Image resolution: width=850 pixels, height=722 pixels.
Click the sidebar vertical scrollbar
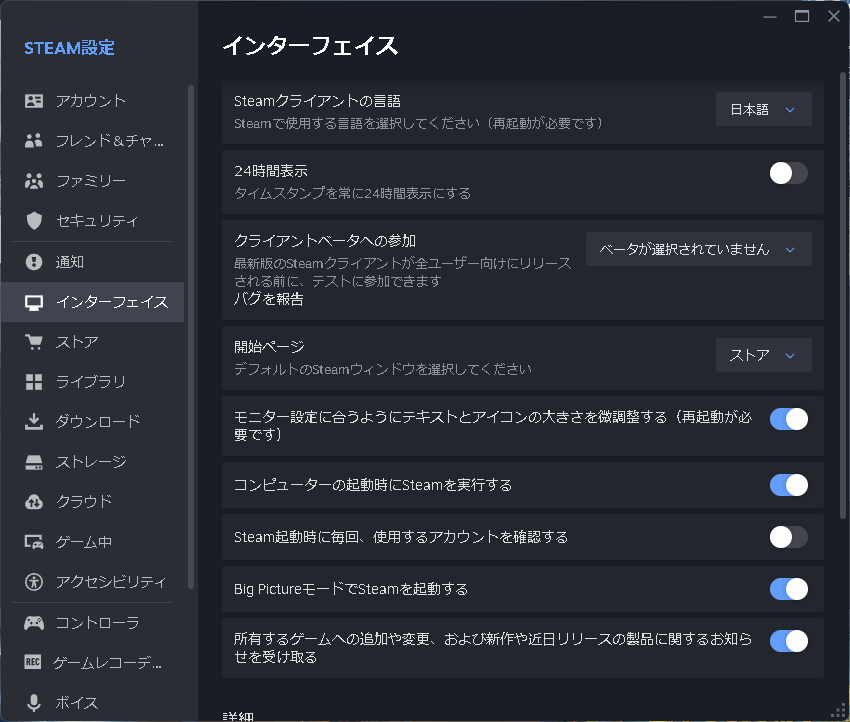point(191,336)
